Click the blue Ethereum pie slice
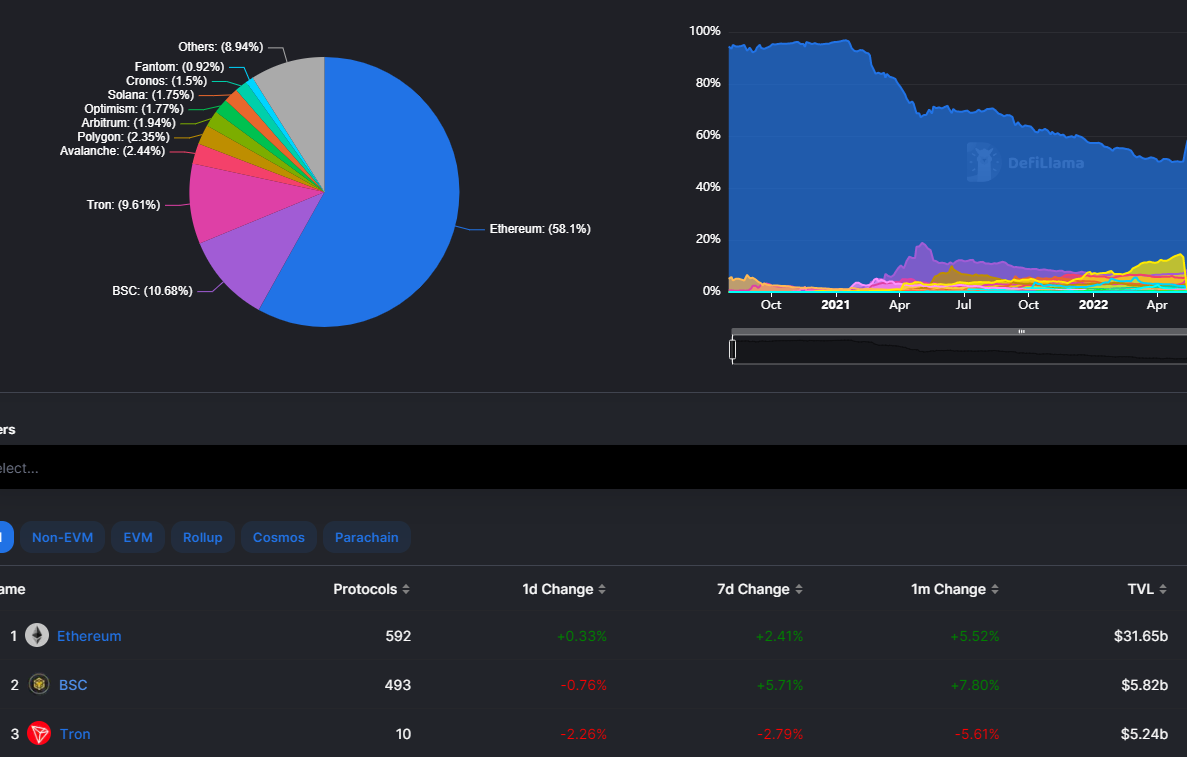The height and width of the screenshot is (757, 1187). 390,200
